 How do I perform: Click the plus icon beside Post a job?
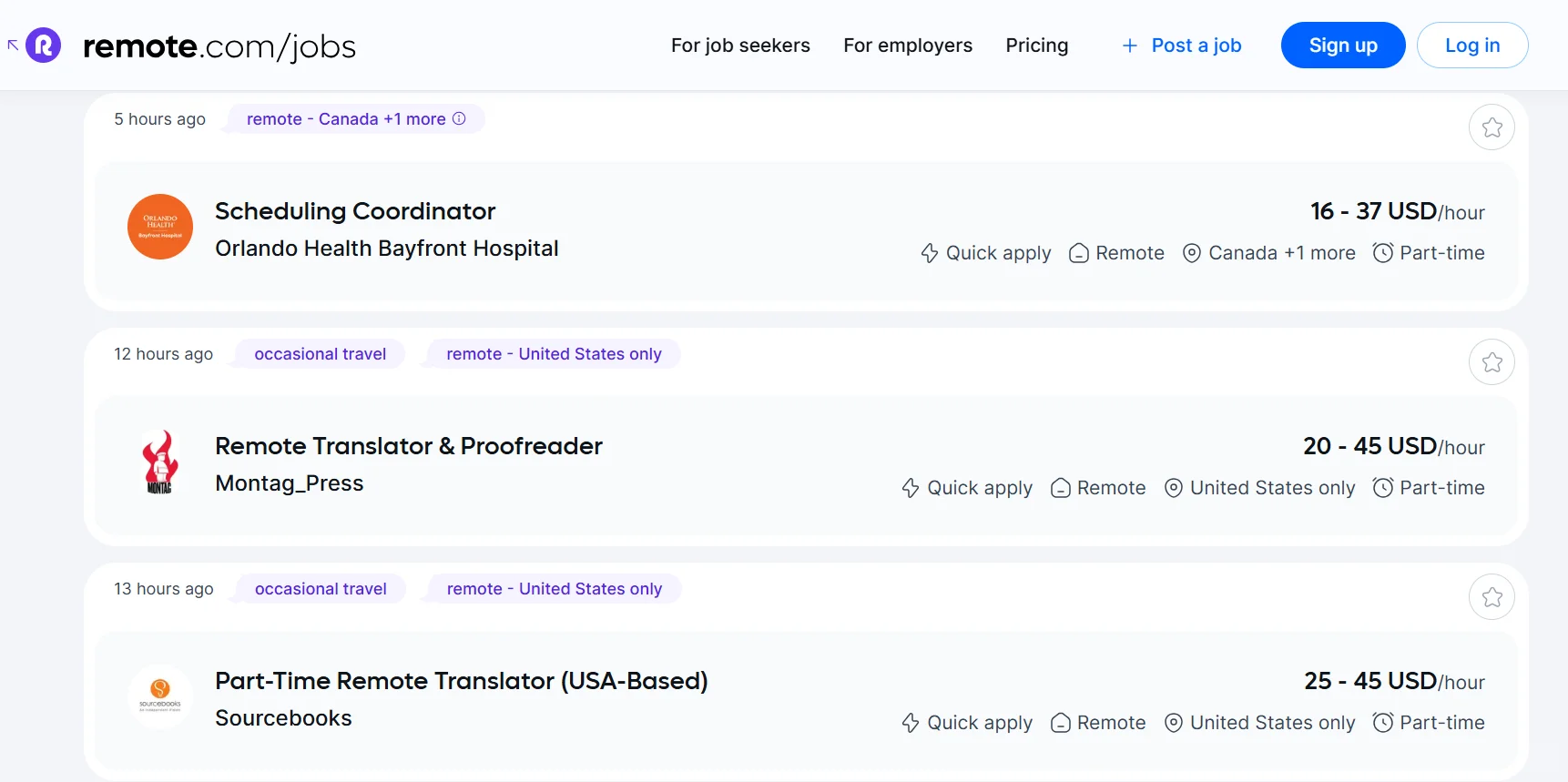[1129, 46]
